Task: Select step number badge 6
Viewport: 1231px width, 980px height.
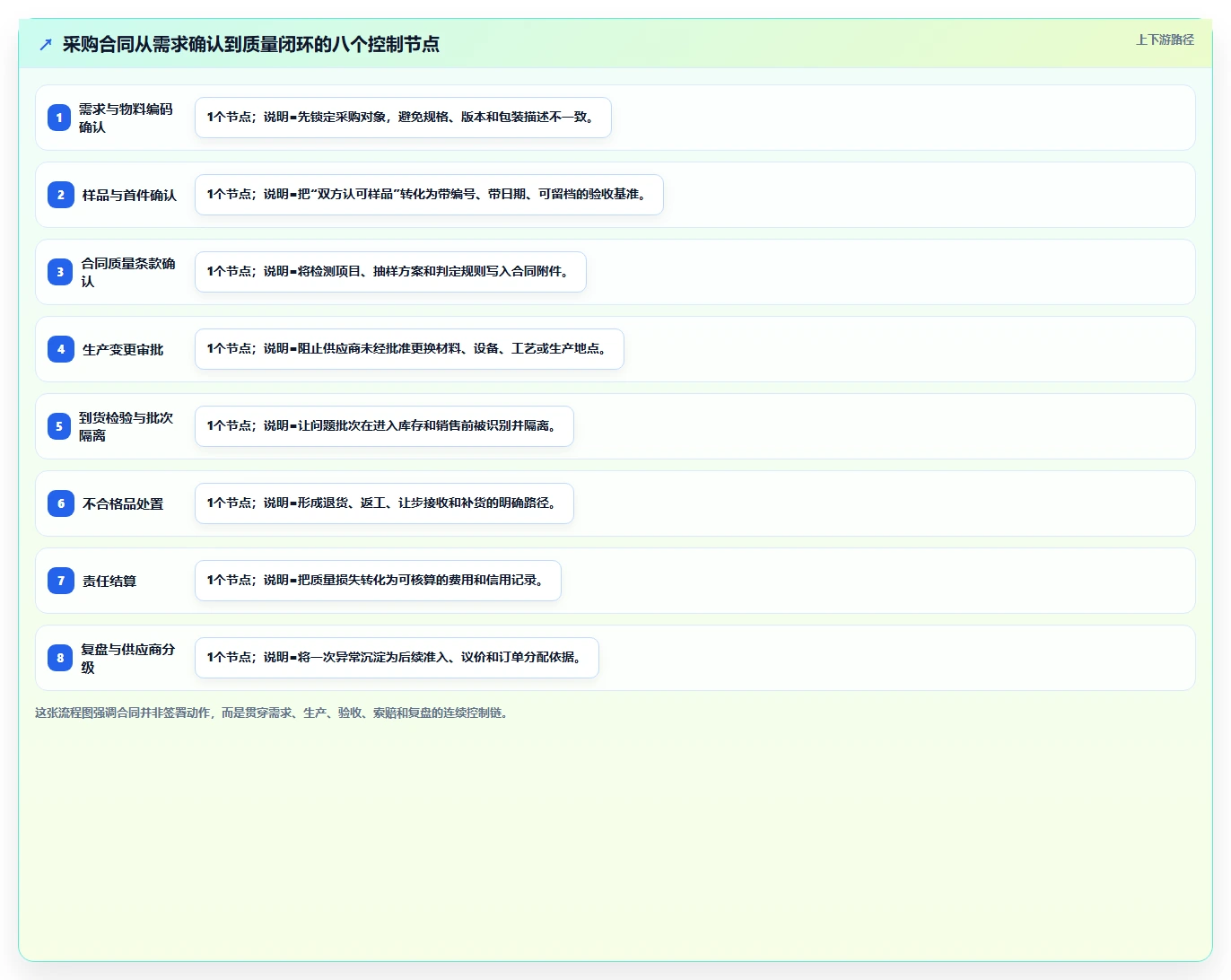Action: pos(61,503)
